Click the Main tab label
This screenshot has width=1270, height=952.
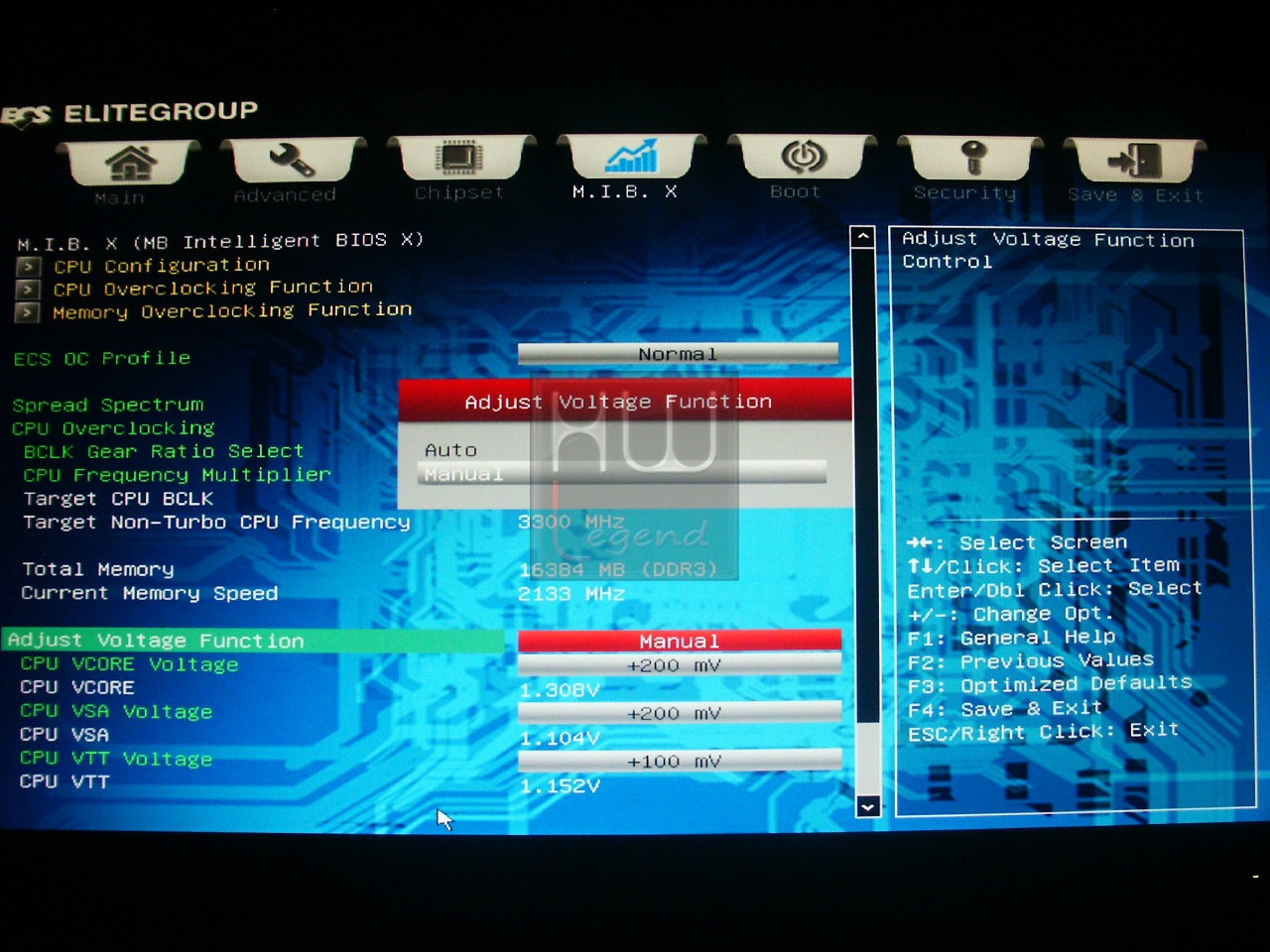point(120,198)
